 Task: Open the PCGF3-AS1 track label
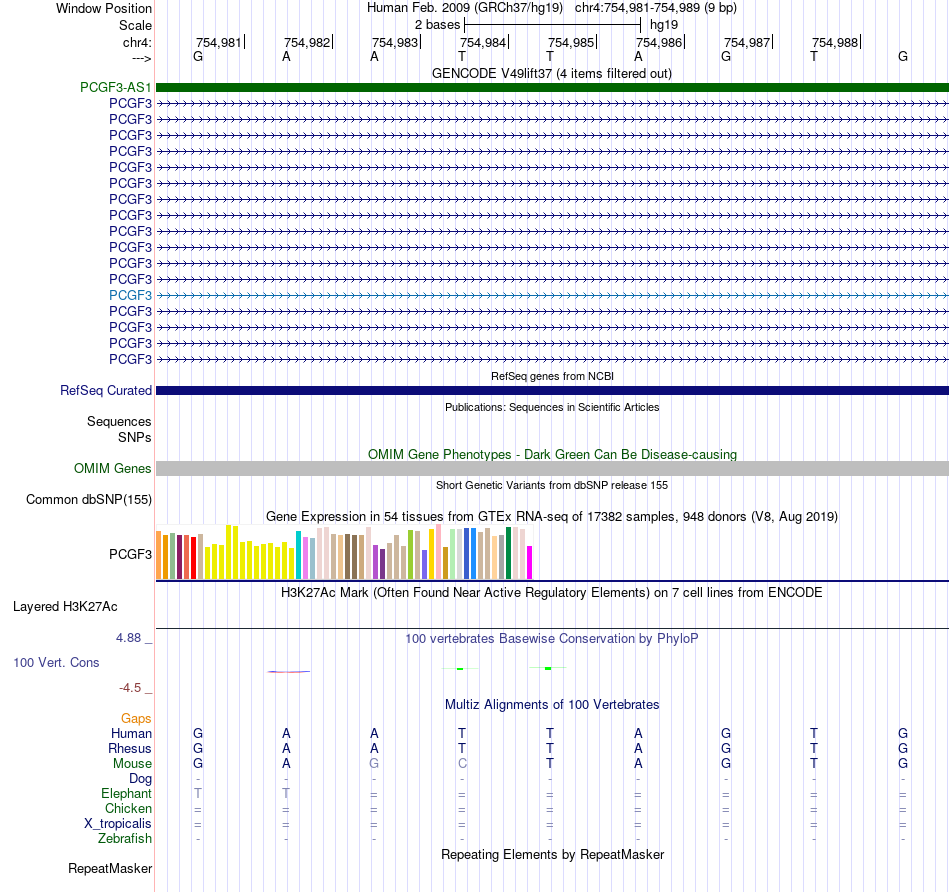[x=116, y=87]
